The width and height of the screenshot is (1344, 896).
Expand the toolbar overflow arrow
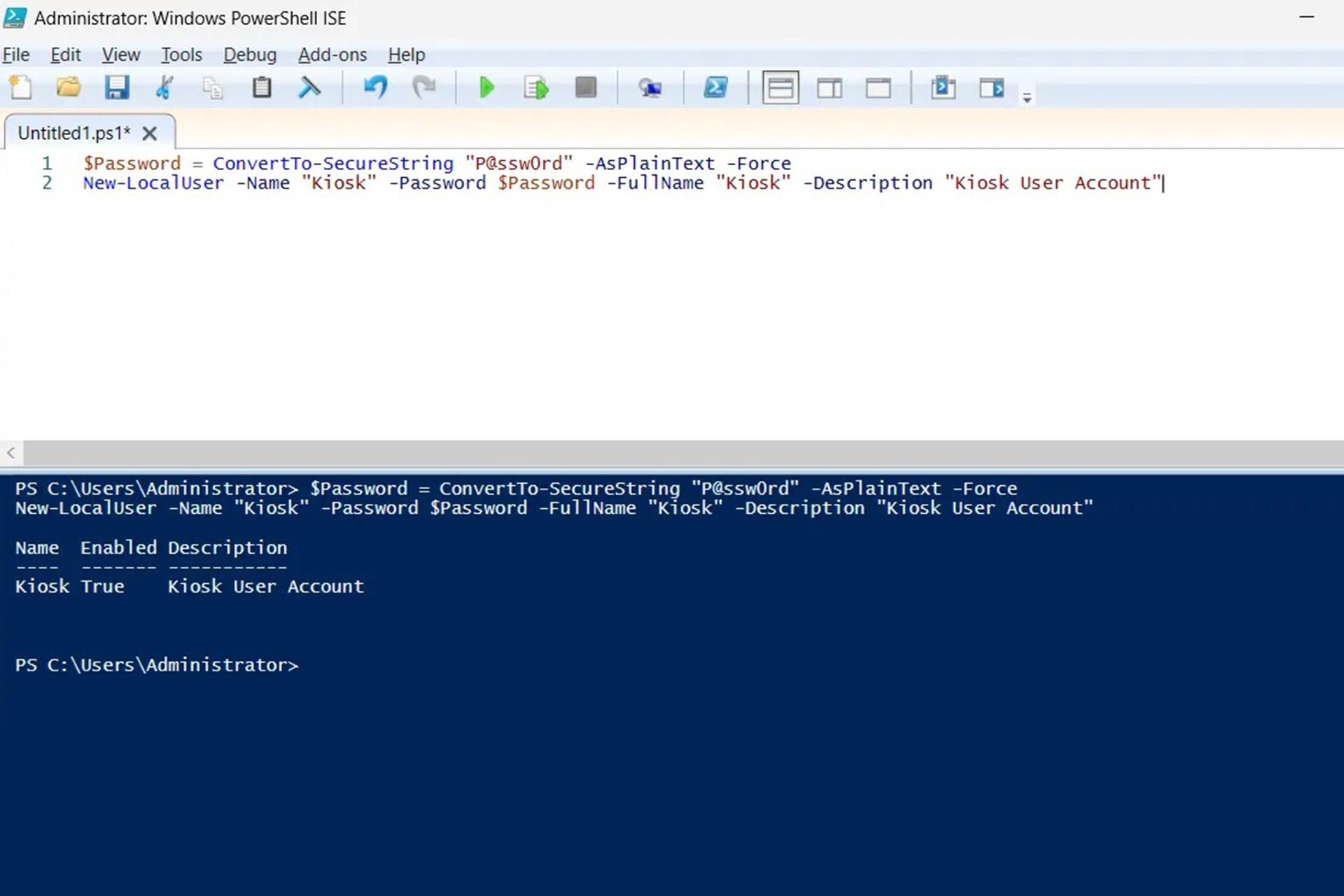[x=1027, y=98]
